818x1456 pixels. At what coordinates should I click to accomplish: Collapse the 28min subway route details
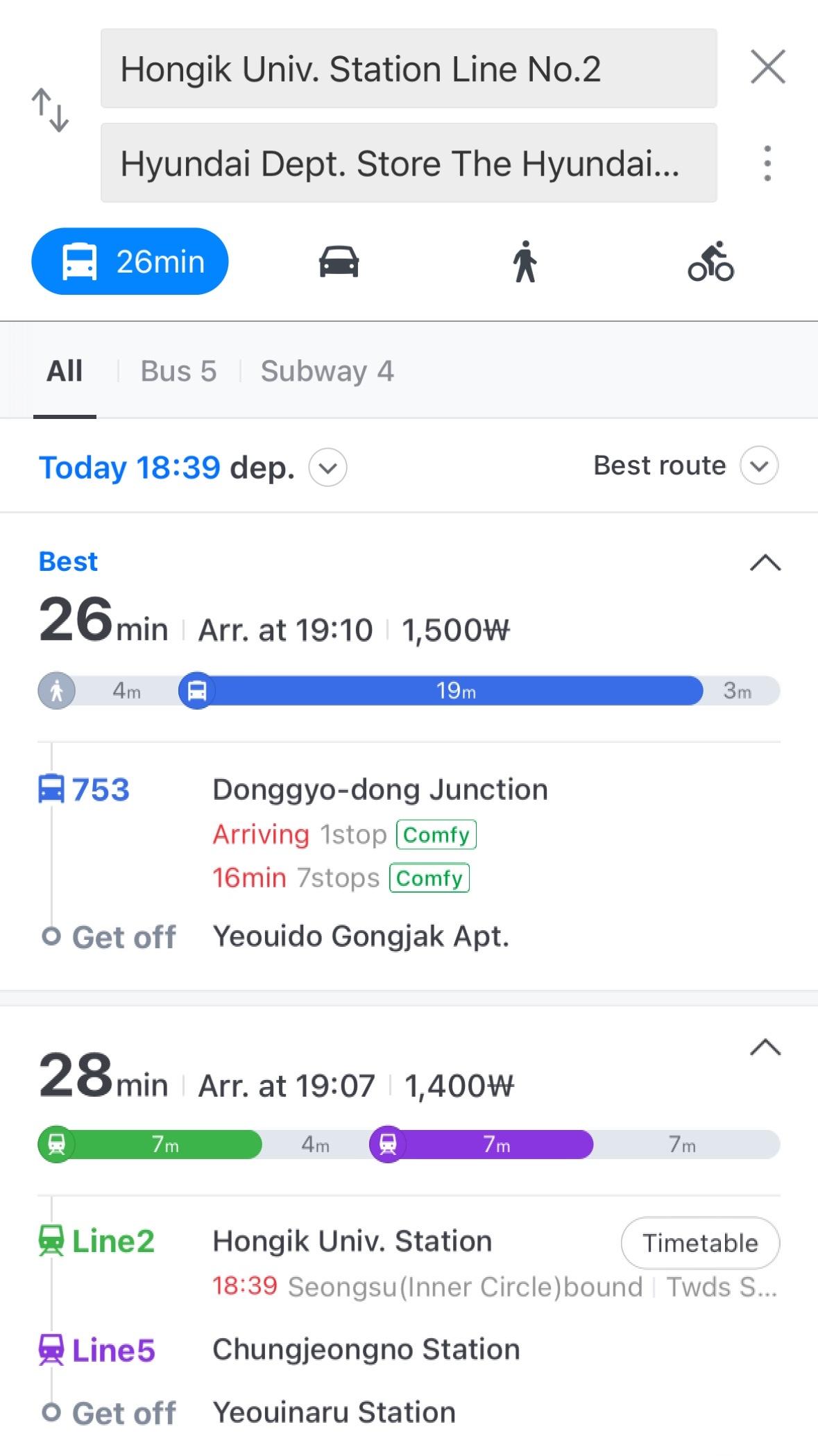[765, 1047]
